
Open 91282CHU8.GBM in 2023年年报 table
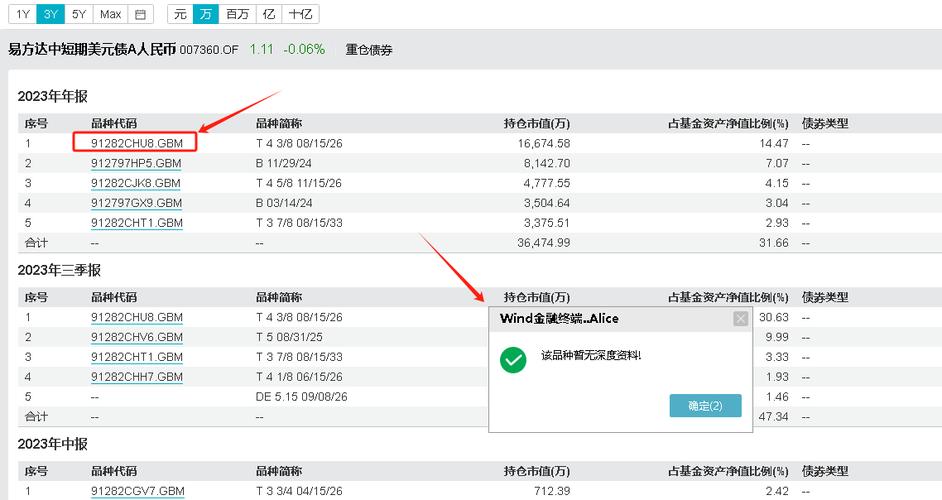point(136,143)
